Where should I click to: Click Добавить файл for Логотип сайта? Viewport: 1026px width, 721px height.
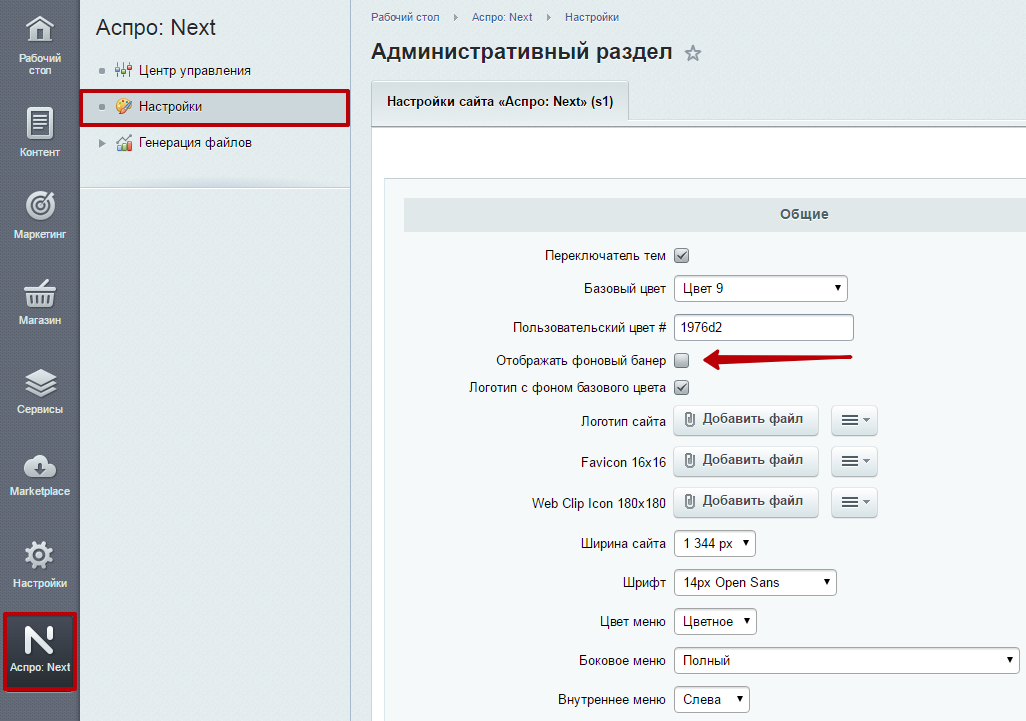click(x=746, y=419)
